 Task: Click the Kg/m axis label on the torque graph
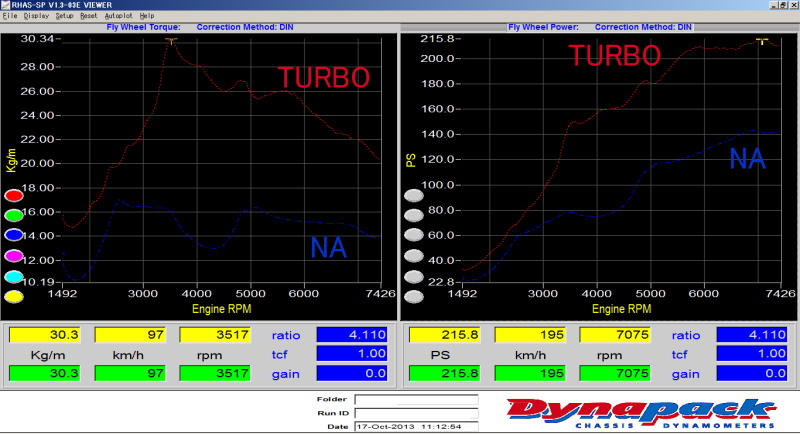click(x=11, y=161)
